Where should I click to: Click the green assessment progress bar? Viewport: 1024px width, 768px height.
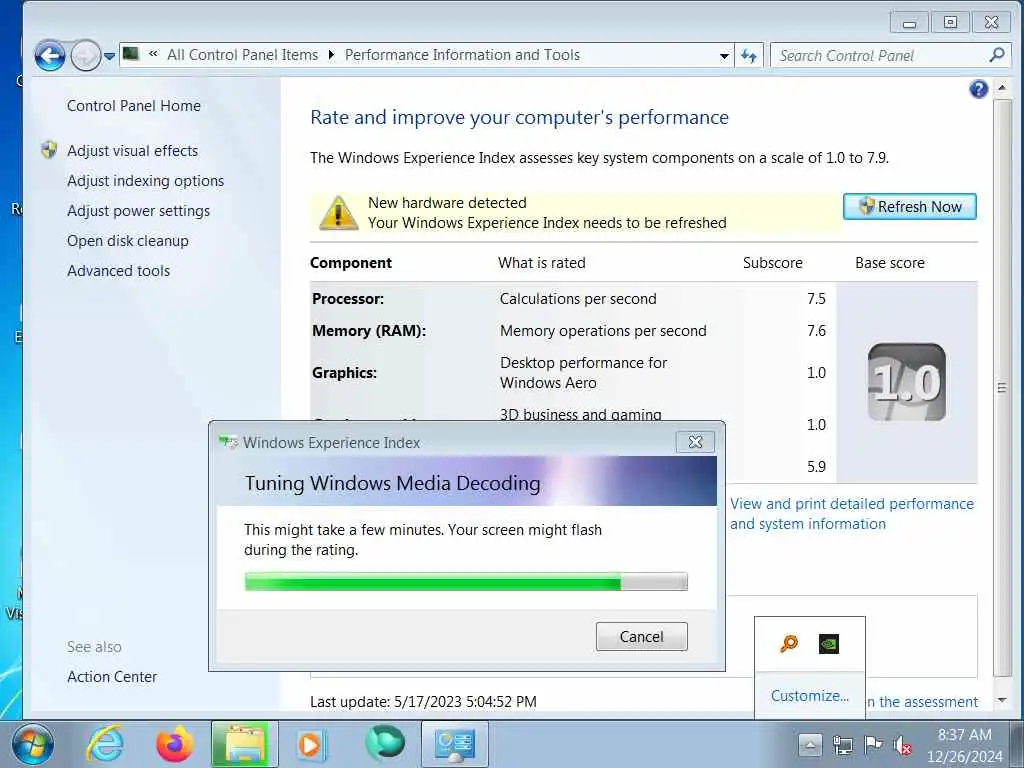466,581
